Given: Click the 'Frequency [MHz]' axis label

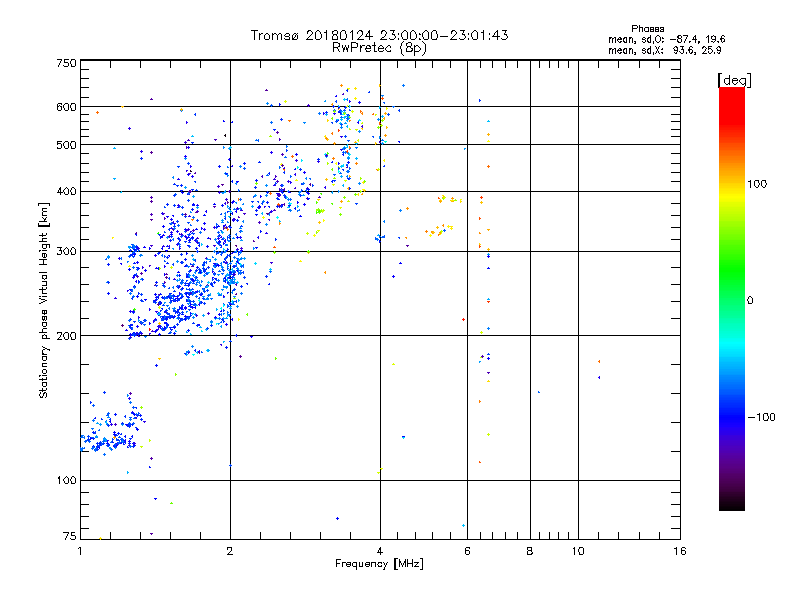Looking at the screenshot, I should [379, 564].
